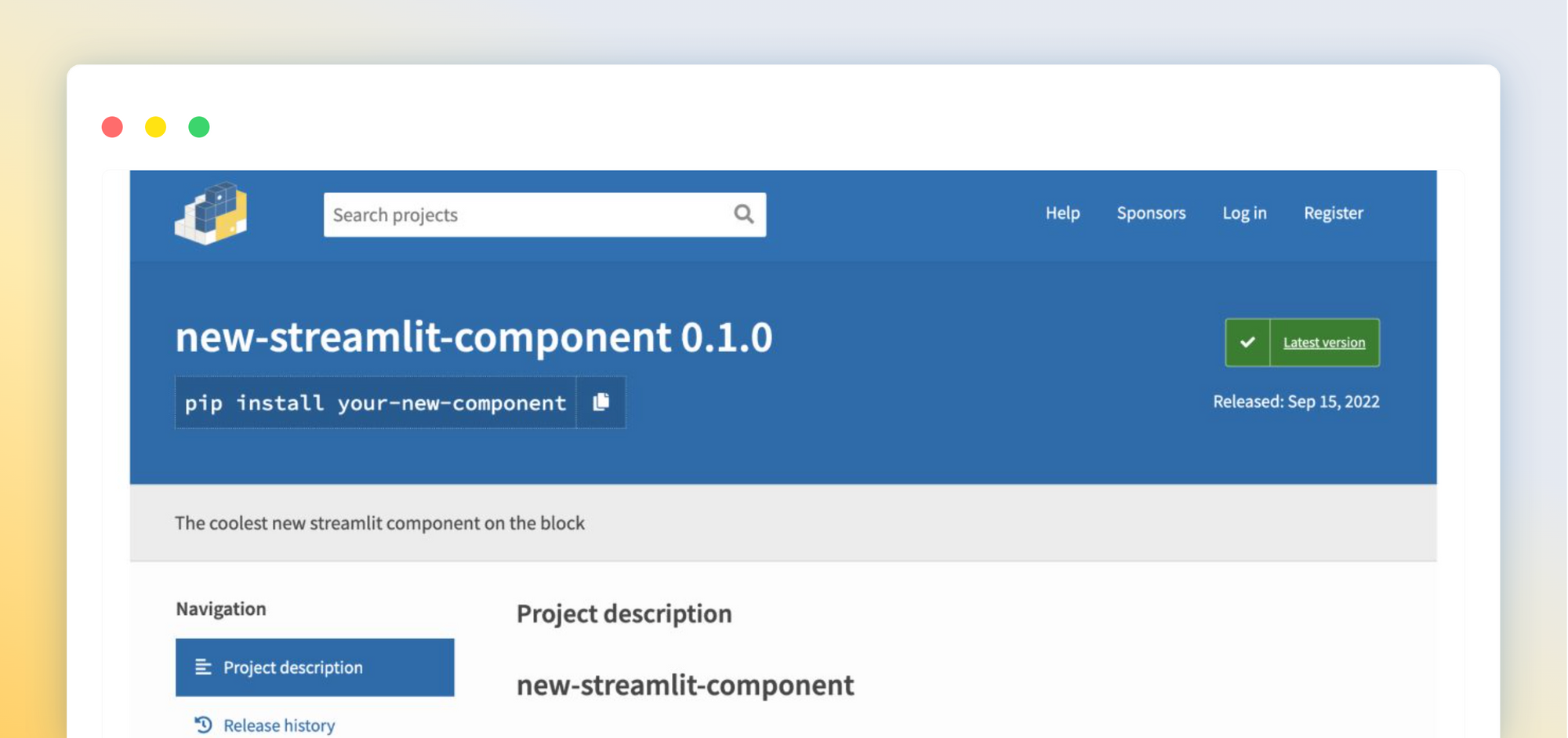
Task: Click the PyPI blocks logo
Action: pos(210,215)
